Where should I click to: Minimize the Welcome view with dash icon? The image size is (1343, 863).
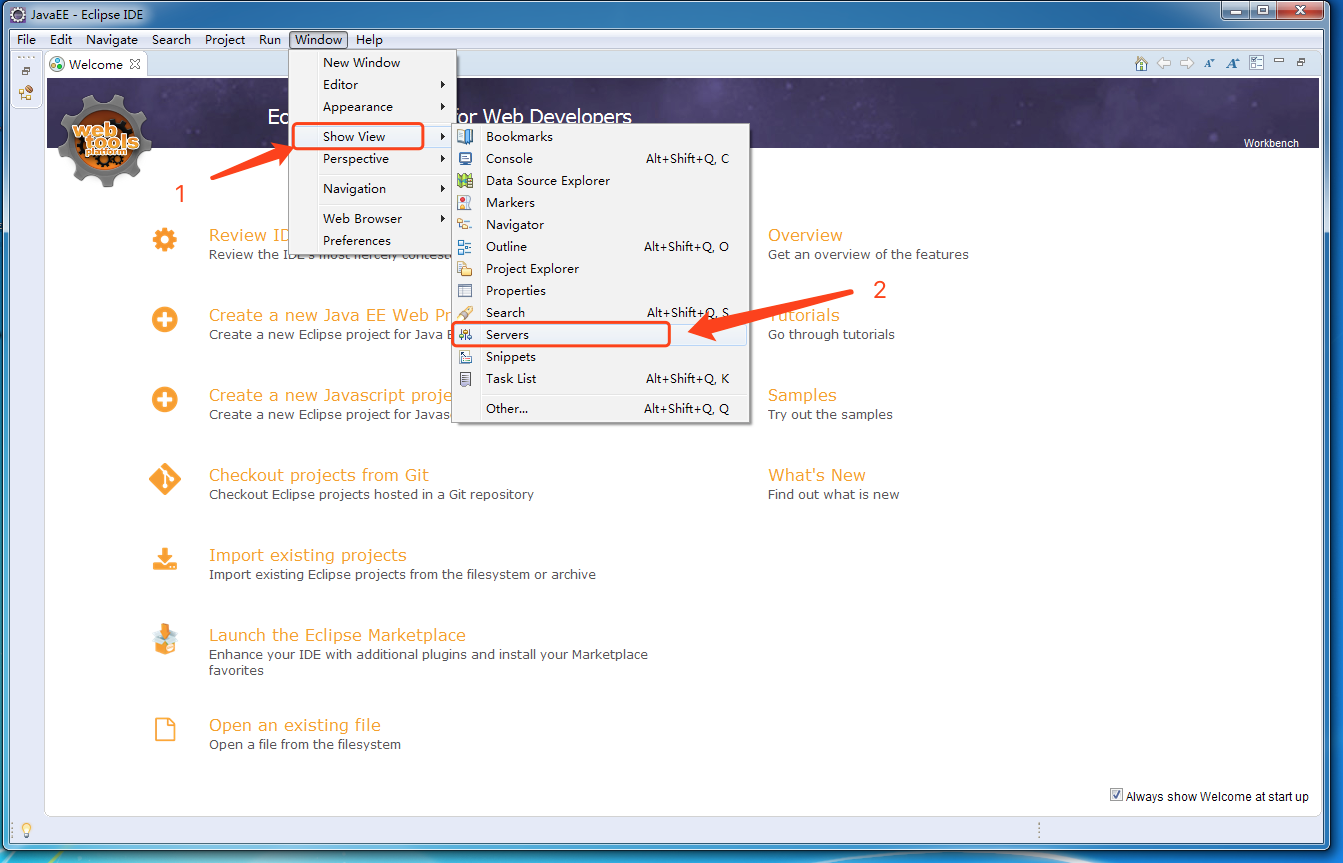[x=1279, y=62]
